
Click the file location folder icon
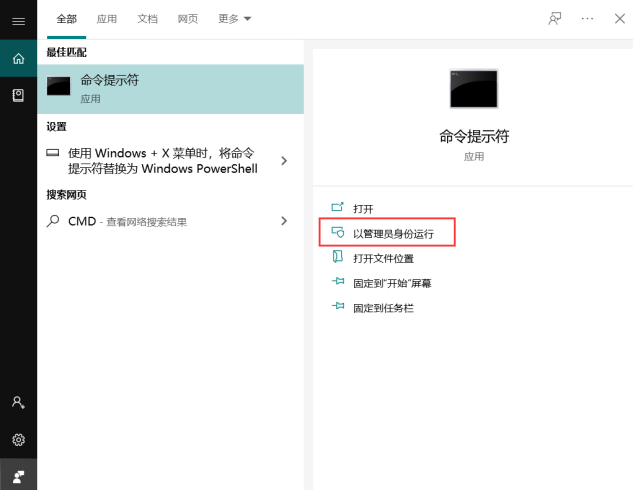(337, 256)
